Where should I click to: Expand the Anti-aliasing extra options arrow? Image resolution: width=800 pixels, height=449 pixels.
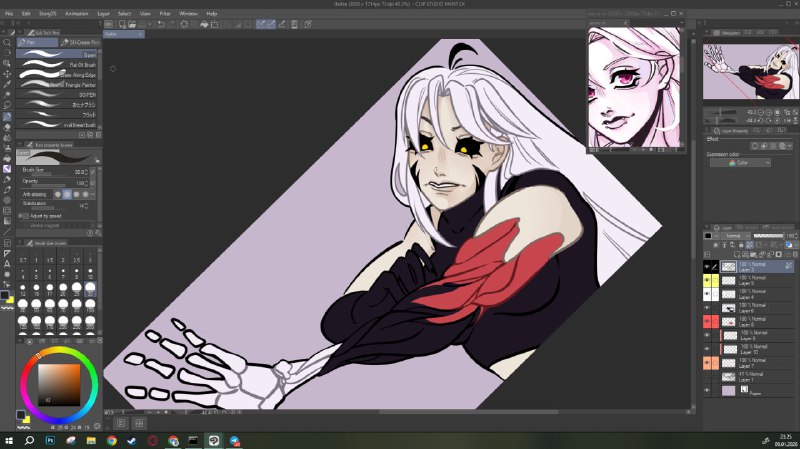coord(92,194)
